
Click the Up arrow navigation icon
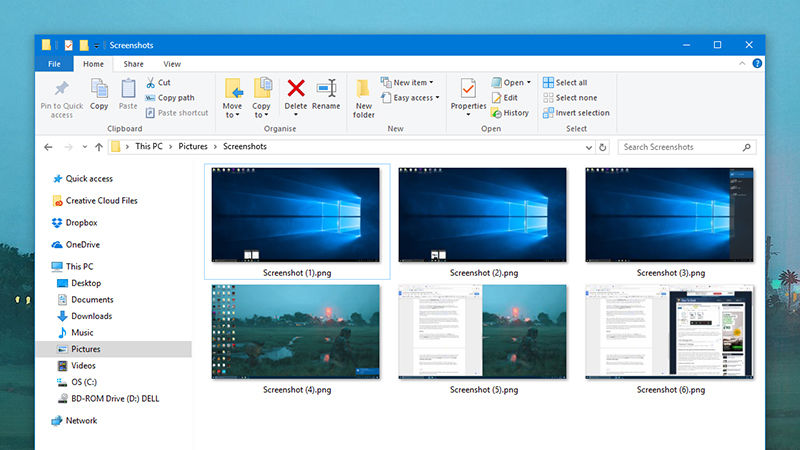click(98, 147)
